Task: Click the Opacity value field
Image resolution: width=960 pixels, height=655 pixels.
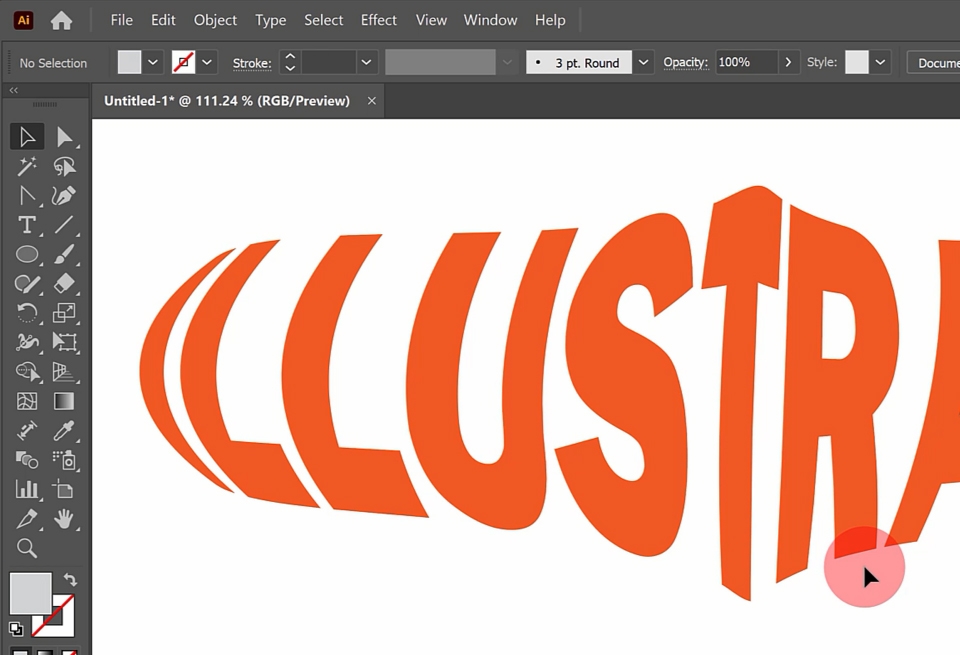Action: (746, 62)
